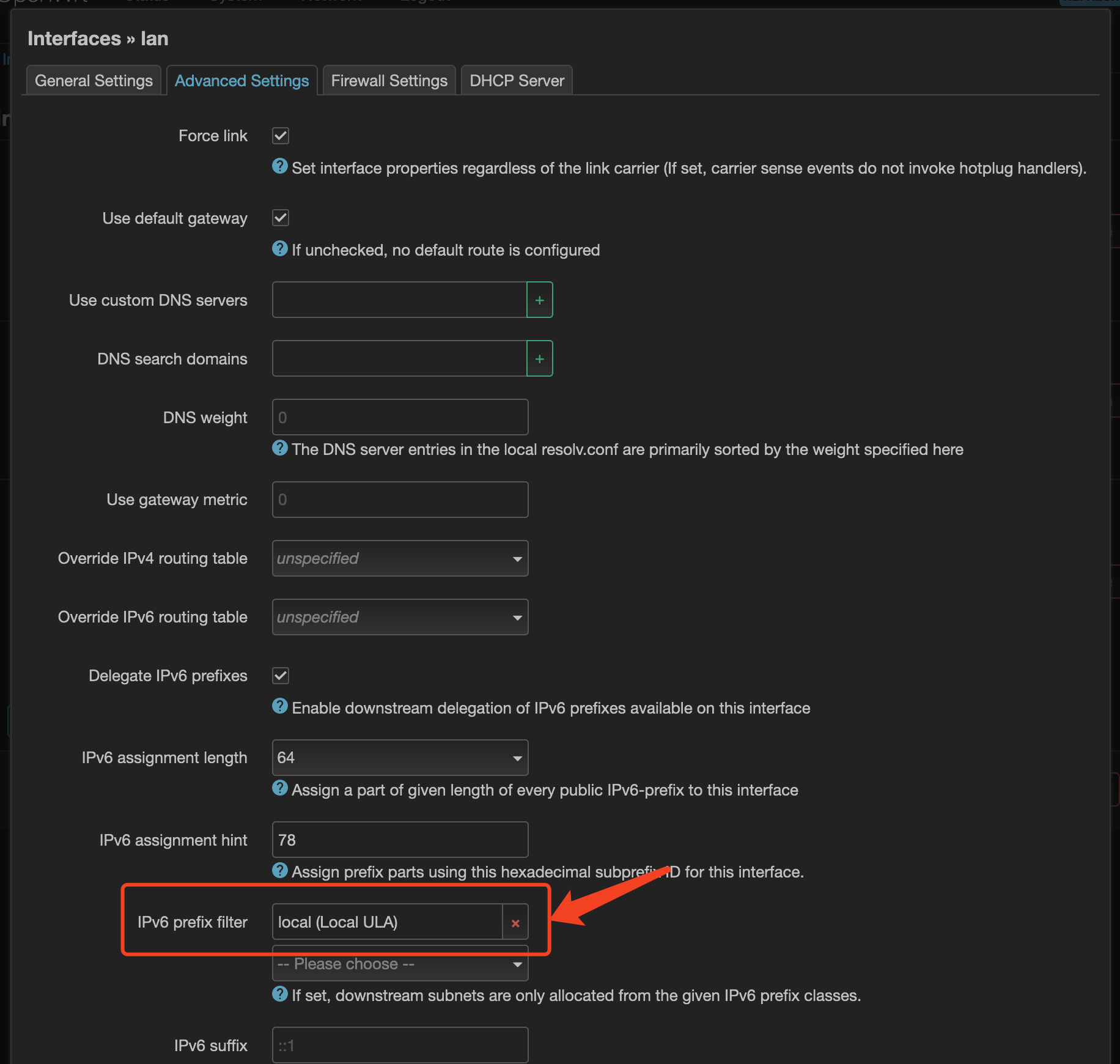Click the IPv6 suffix input field
Image resolution: width=1120 pixels, height=1064 pixels.
400,1045
